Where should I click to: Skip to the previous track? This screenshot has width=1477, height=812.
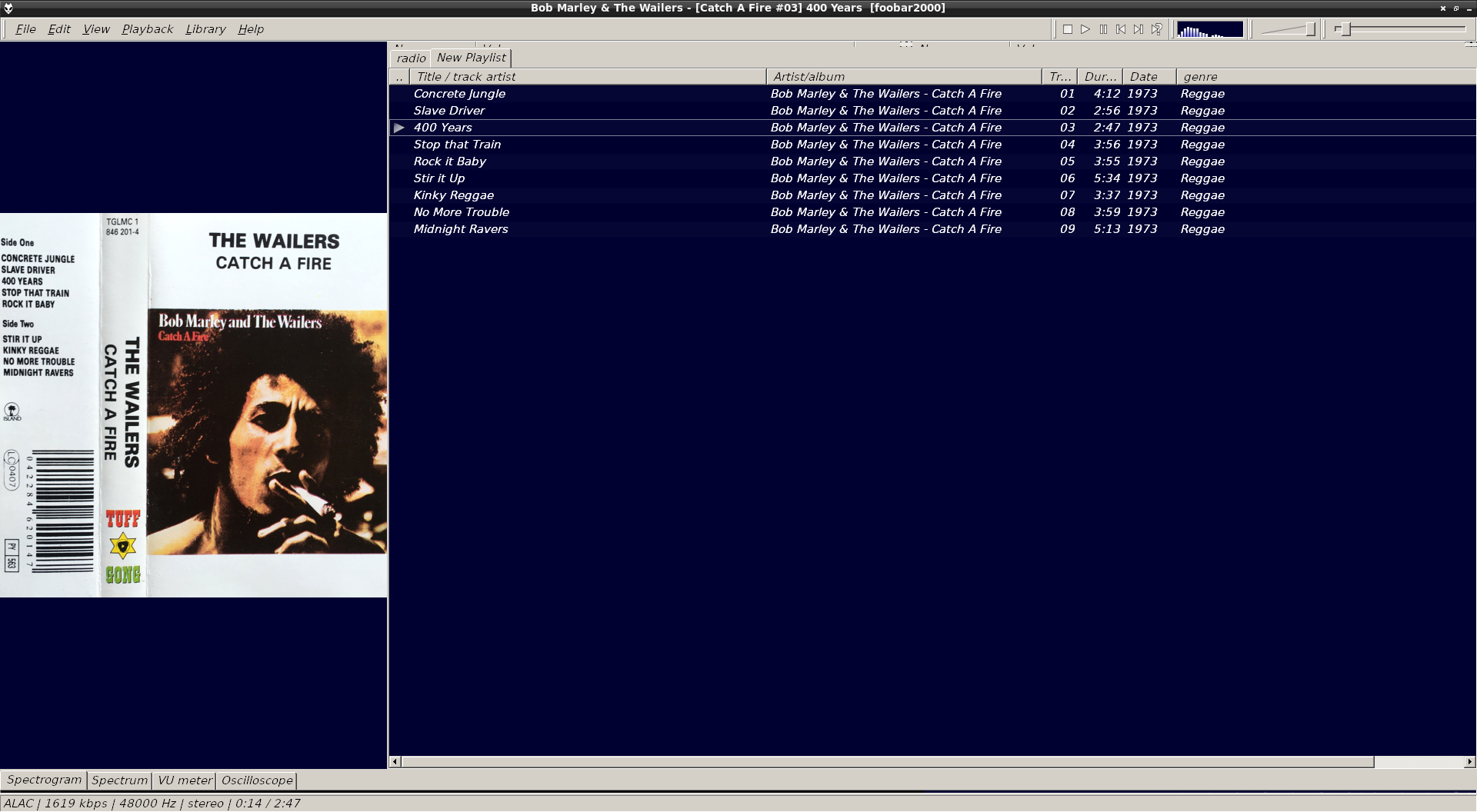1121,29
